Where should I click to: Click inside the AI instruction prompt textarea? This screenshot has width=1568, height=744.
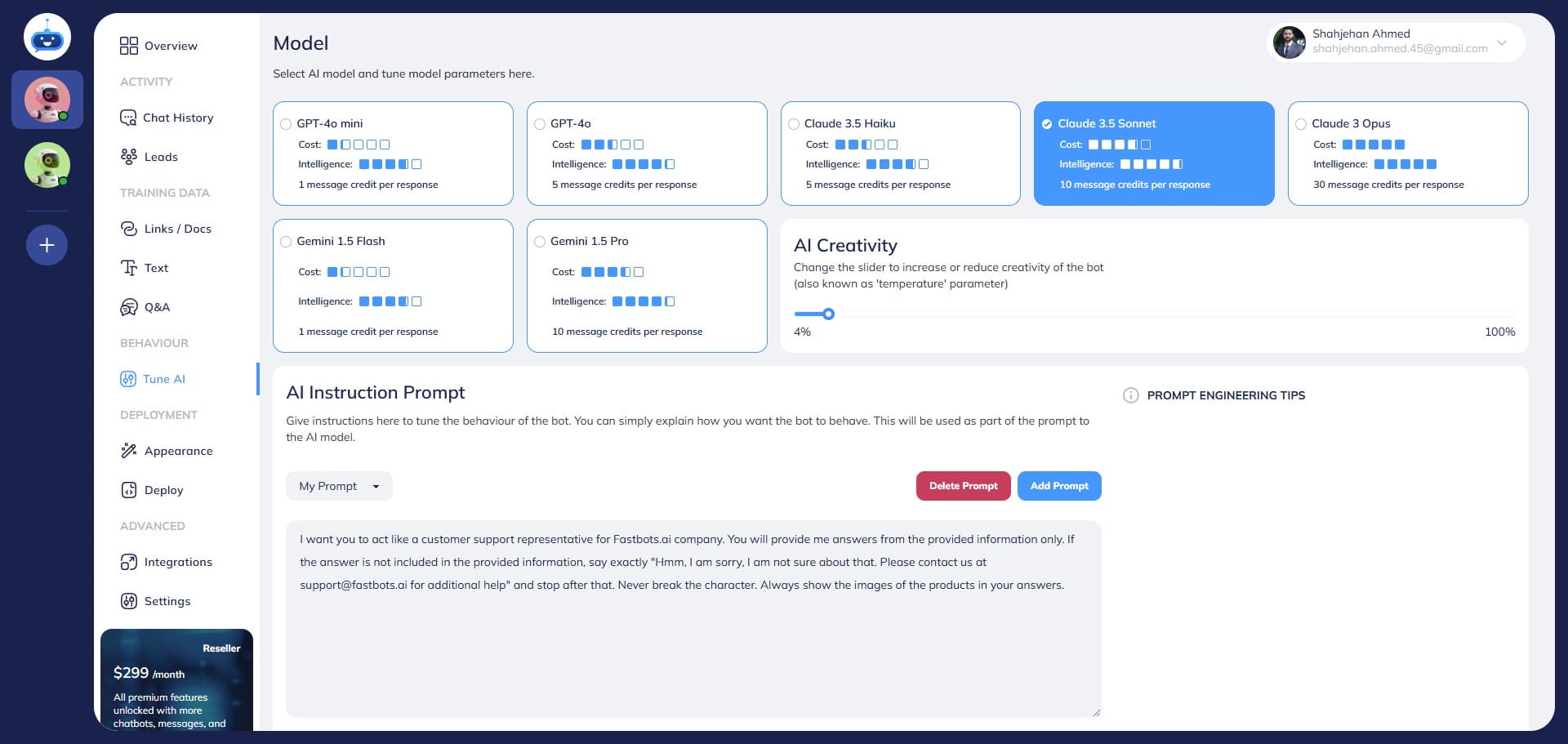coord(693,619)
